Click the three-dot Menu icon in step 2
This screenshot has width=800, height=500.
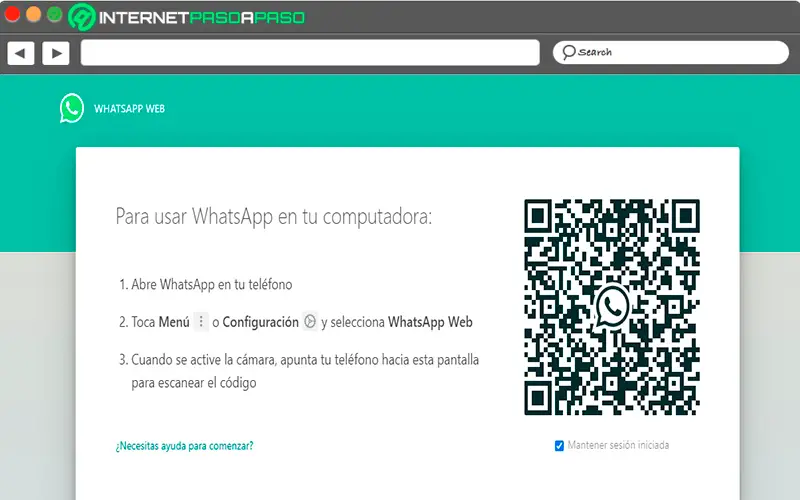[x=201, y=321]
